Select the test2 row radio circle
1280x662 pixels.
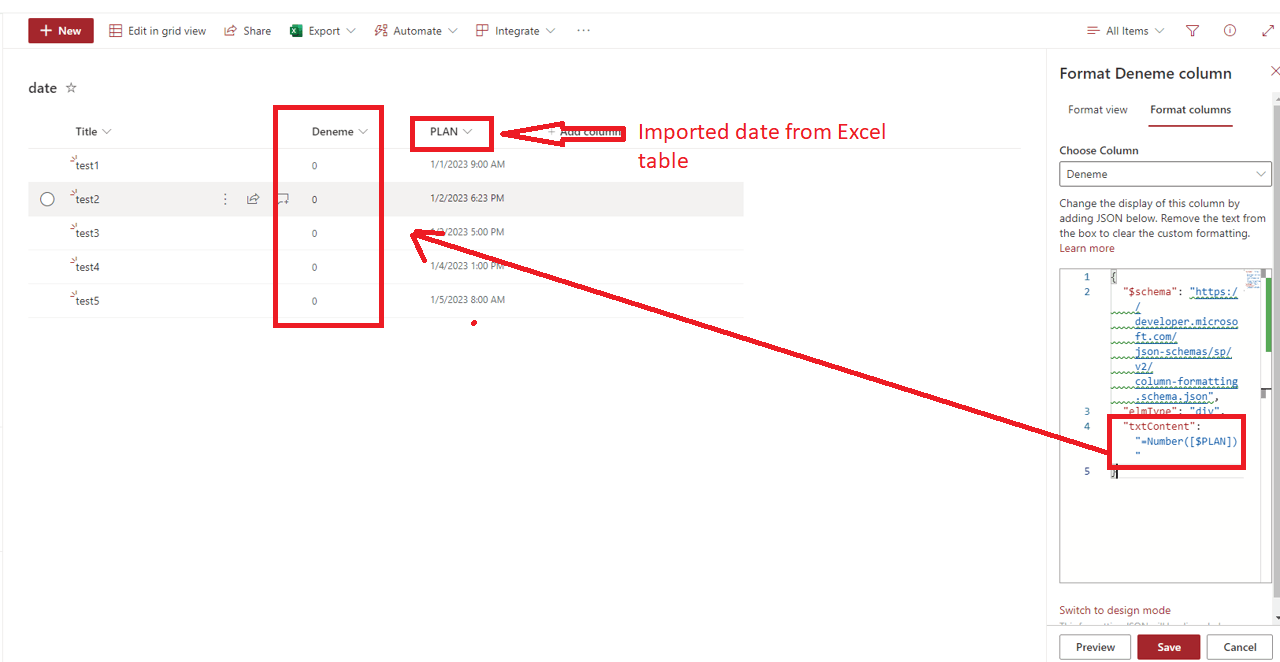(47, 199)
